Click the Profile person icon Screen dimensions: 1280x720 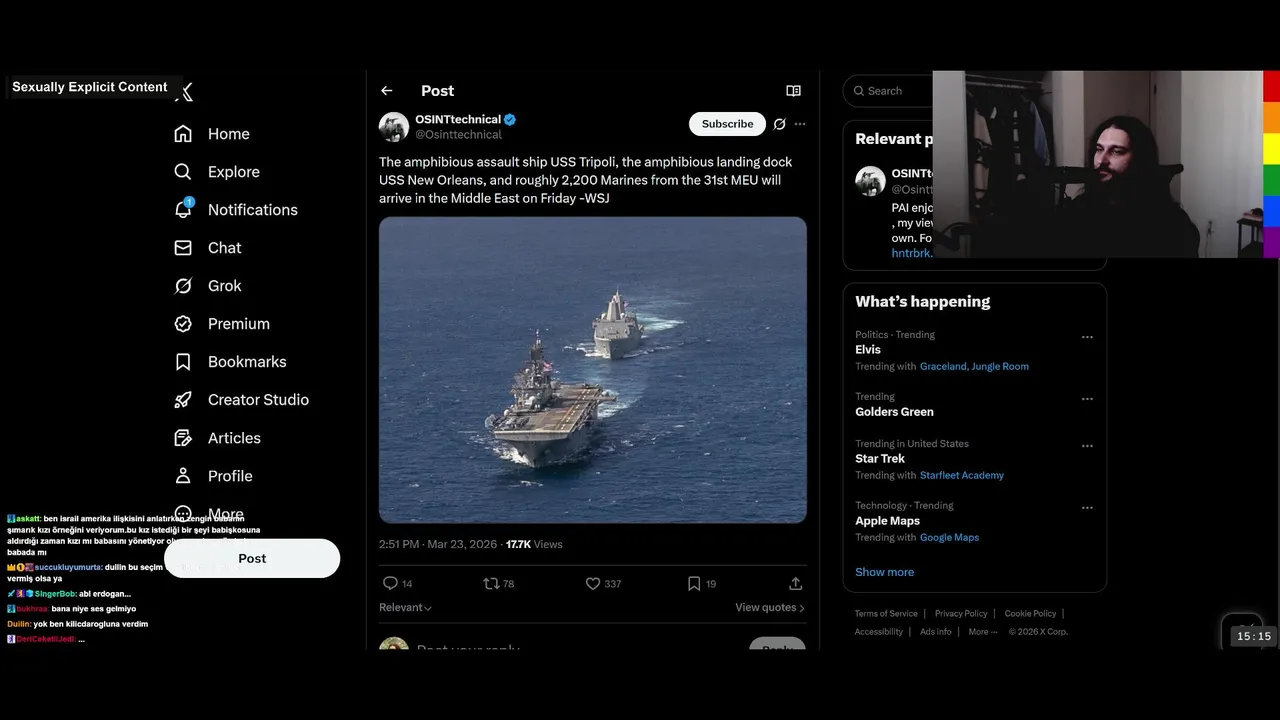tap(183, 476)
